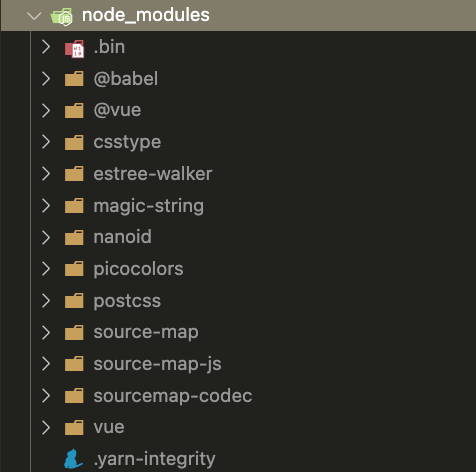This screenshot has width=476, height=472.
Task: Collapse the node_modules folder chevron
Action: coord(34,16)
